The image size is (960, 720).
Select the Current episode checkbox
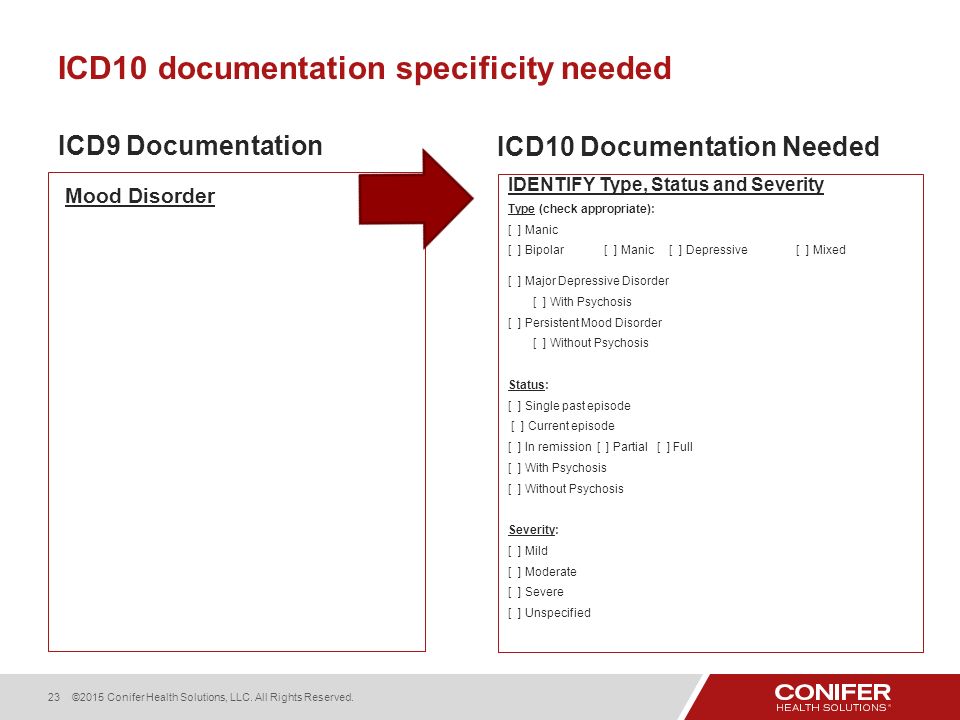517,426
